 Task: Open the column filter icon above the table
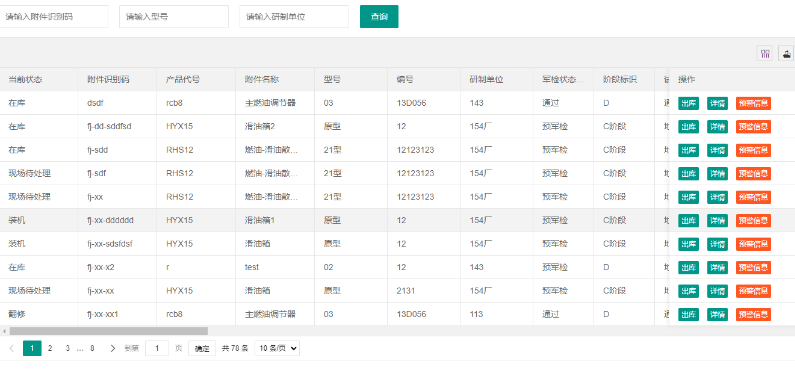tap(764, 53)
